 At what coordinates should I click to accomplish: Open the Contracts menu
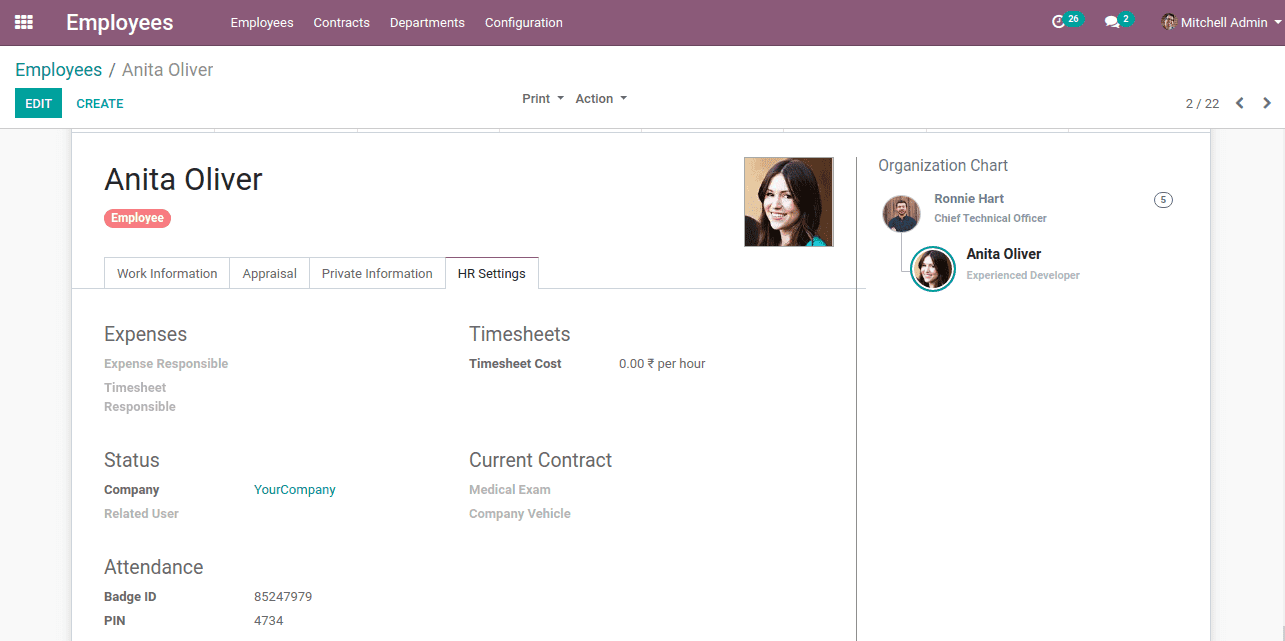(341, 22)
